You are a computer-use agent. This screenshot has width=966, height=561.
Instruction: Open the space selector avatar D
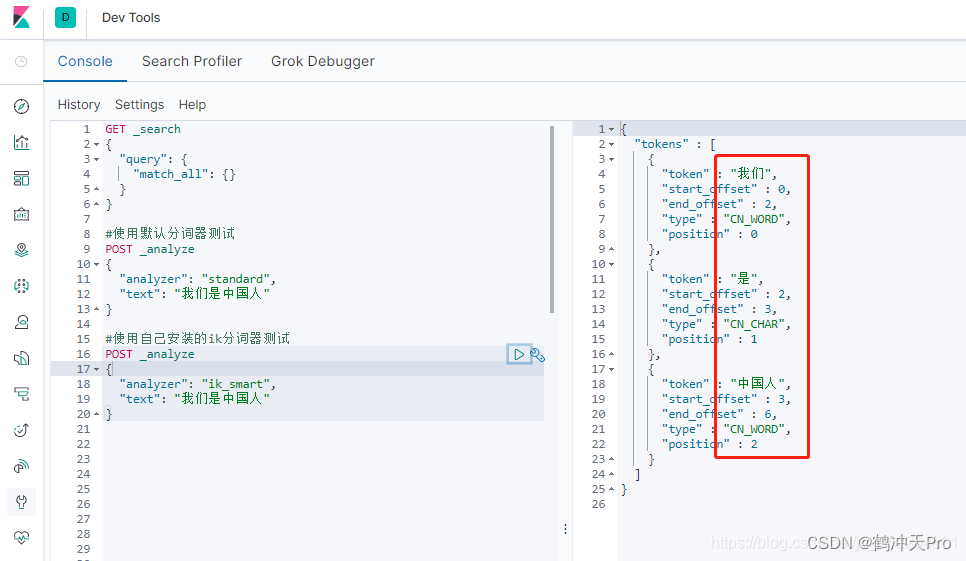pyautogui.click(x=65, y=17)
